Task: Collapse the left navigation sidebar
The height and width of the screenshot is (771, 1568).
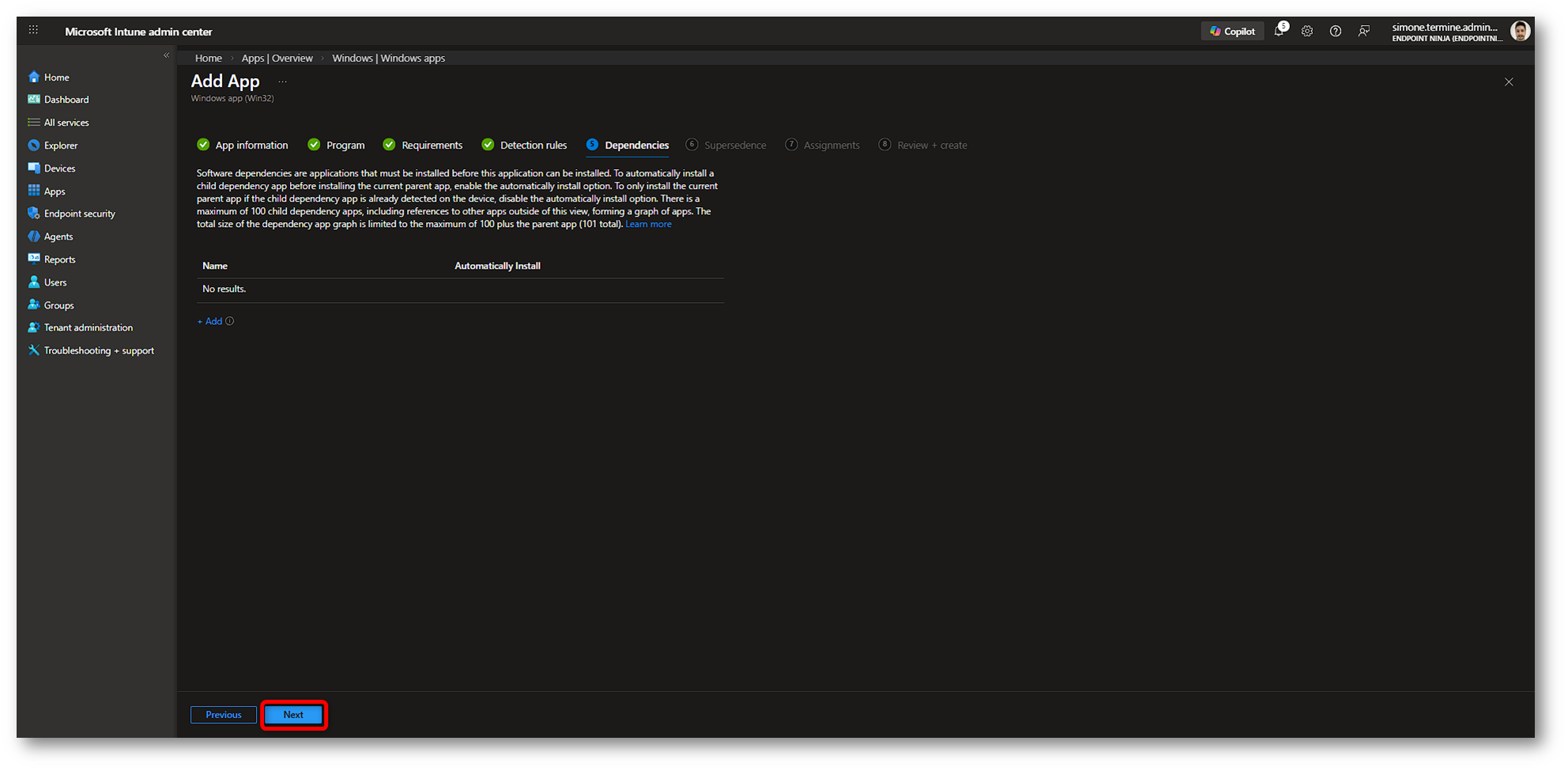Action: [166, 55]
